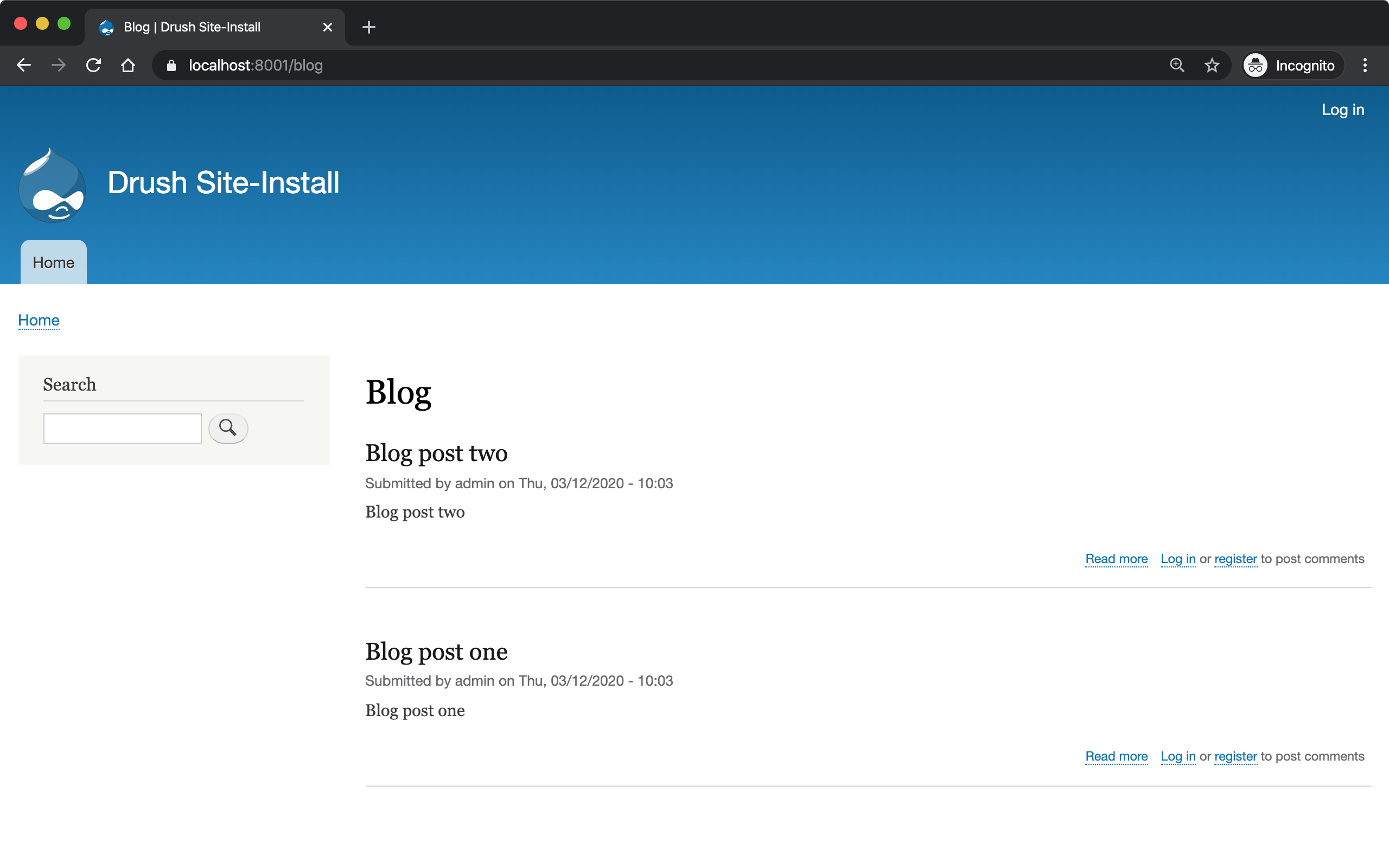Image resolution: width=1389 pixels, height=868 pixels.
Task: Bookmark page with star icon
Action: point(1212,66)
